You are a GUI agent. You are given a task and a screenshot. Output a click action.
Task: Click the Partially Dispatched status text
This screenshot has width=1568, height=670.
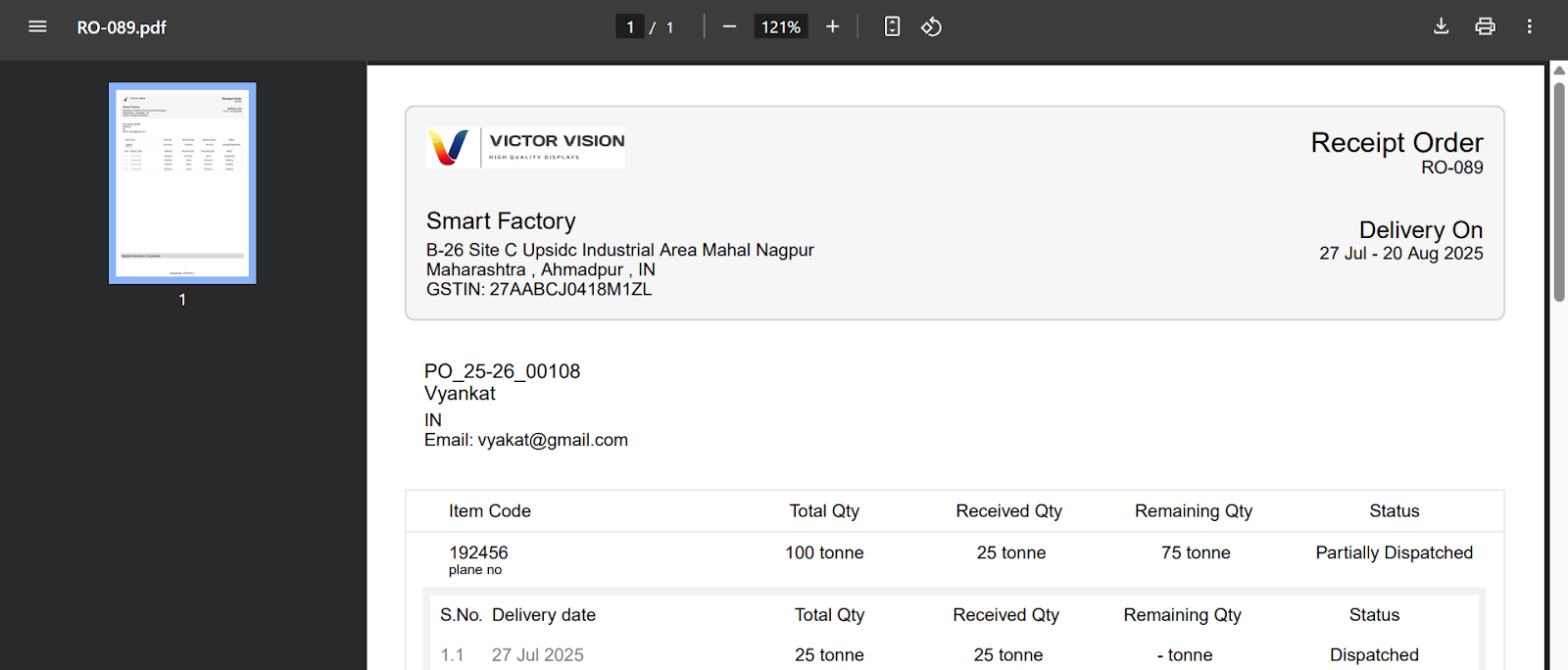1394,552
